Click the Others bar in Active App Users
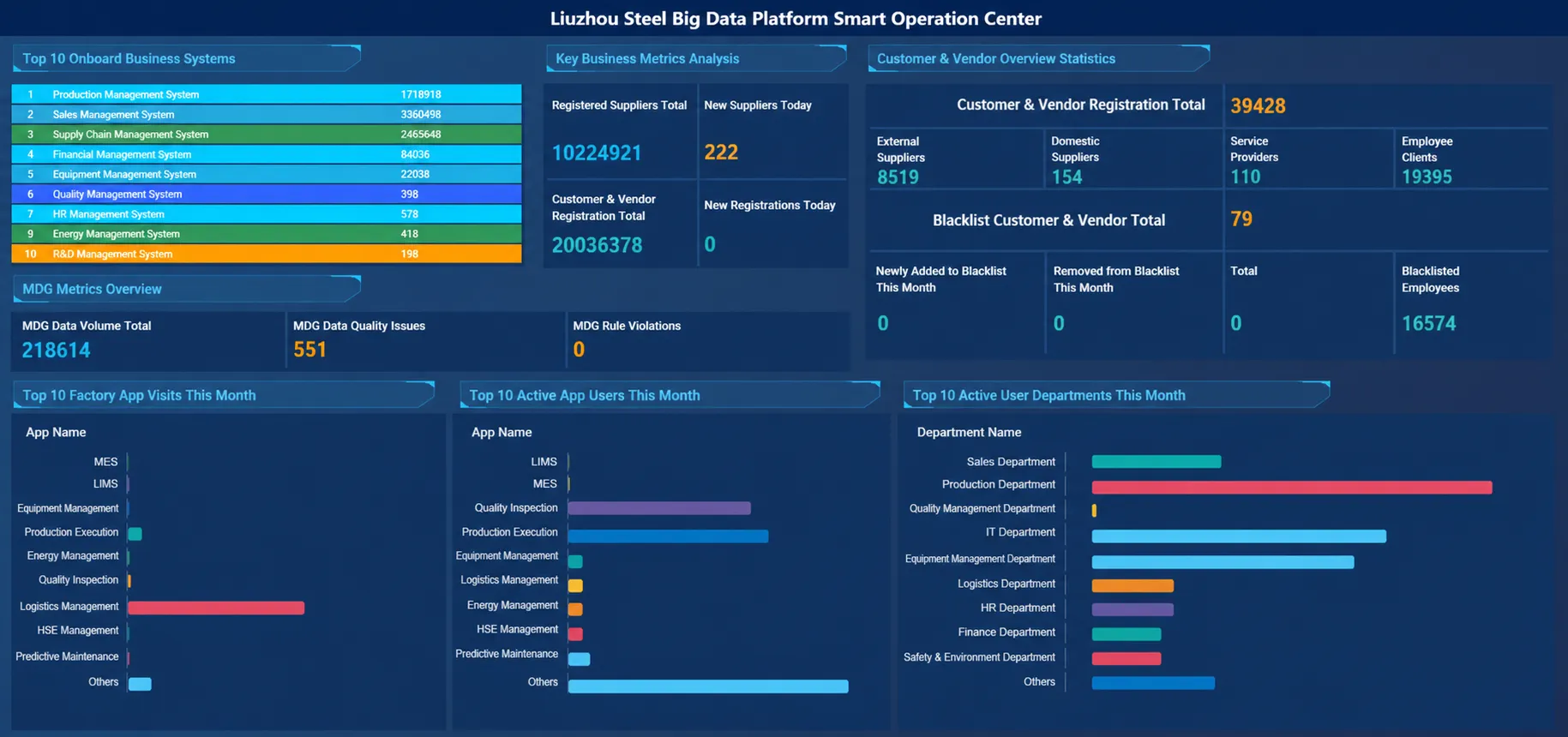This screenshot has height=737, width=1568. click(708, 686)
